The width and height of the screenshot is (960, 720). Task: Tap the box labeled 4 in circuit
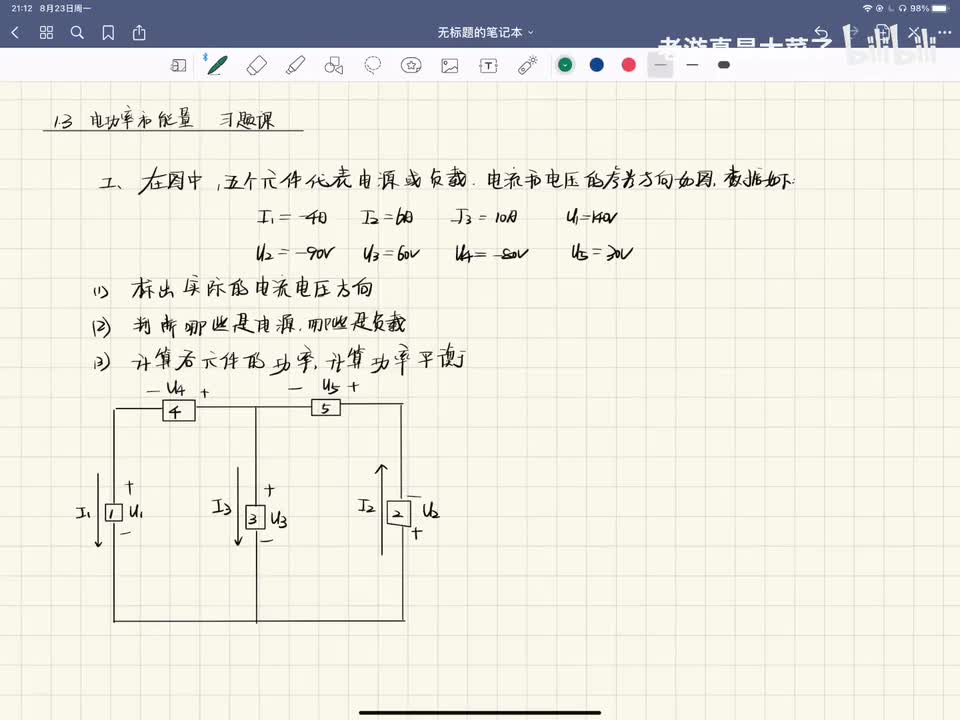pyautogui.click(x=179, y=411)
